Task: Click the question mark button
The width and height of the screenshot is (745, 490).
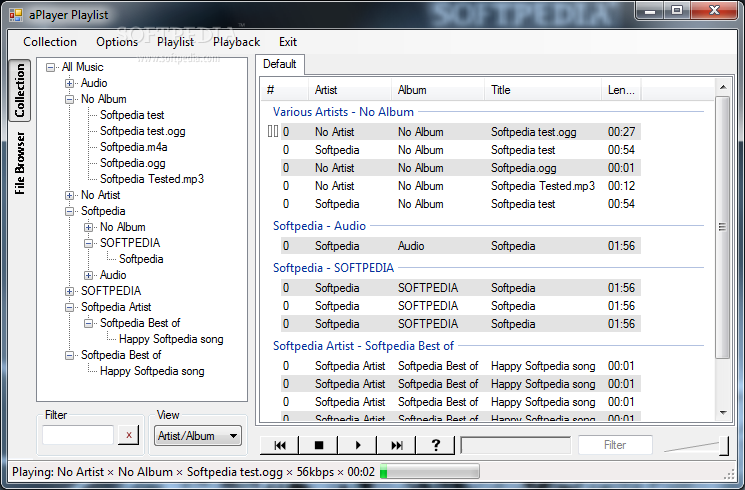Action: click(x=436, y=445)
